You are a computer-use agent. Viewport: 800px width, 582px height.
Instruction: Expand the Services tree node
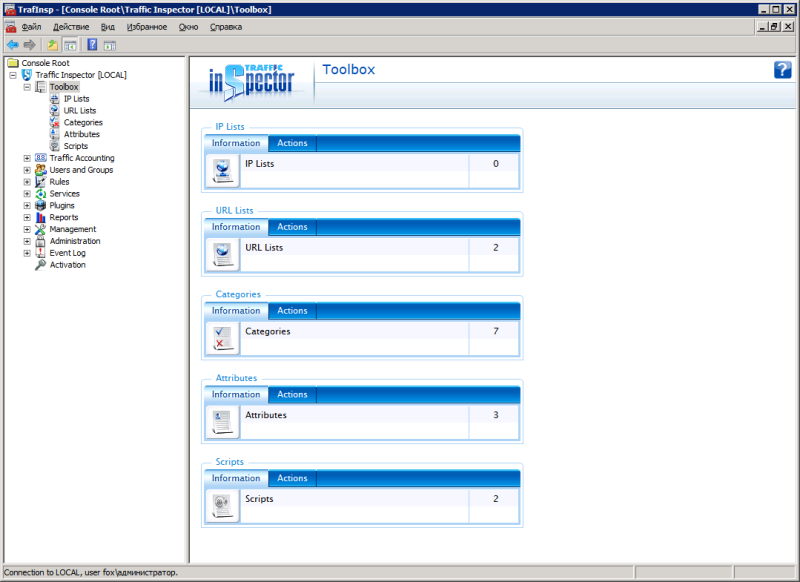point(27,193)
